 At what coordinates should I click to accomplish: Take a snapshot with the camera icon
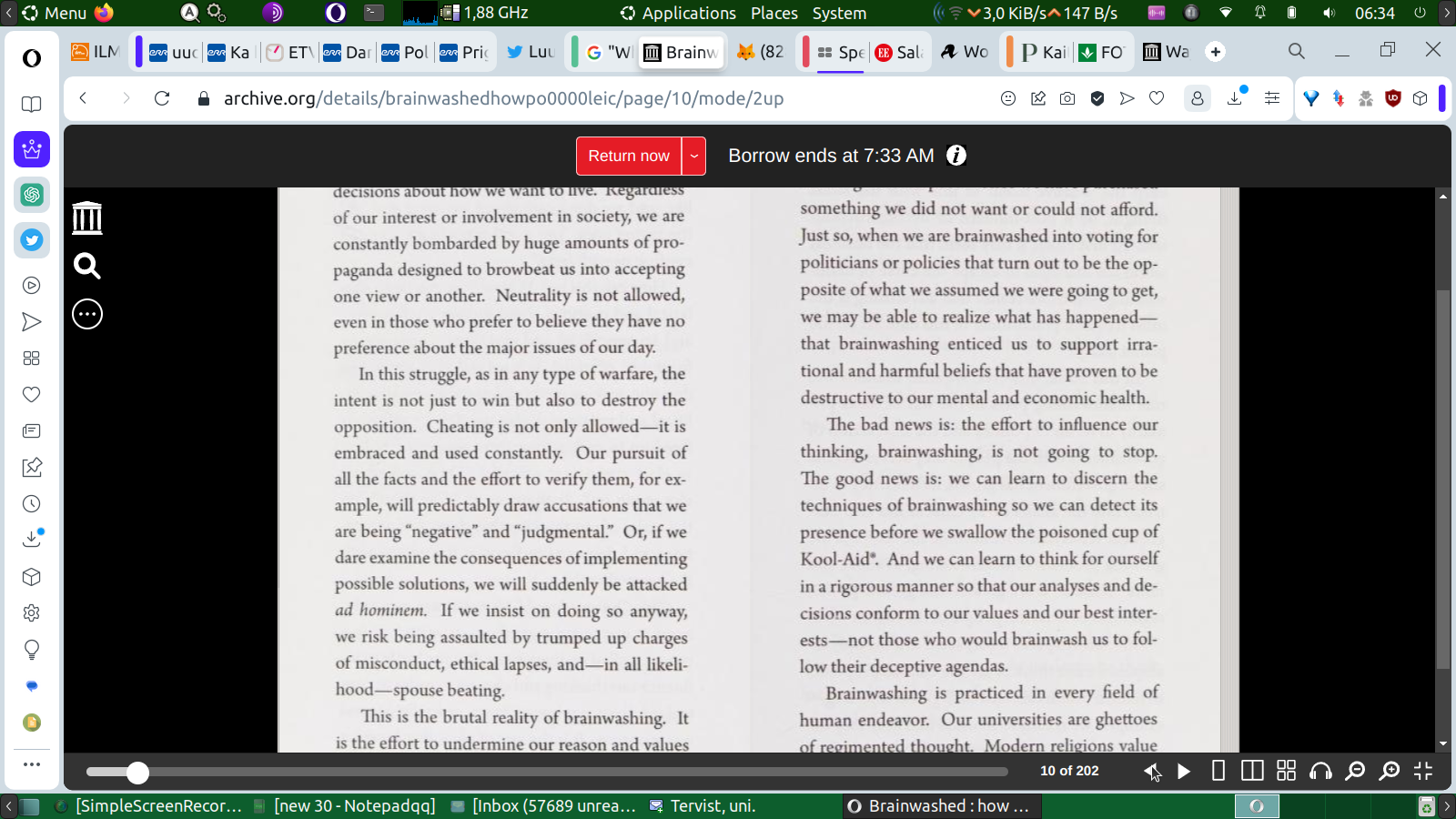1067,98
